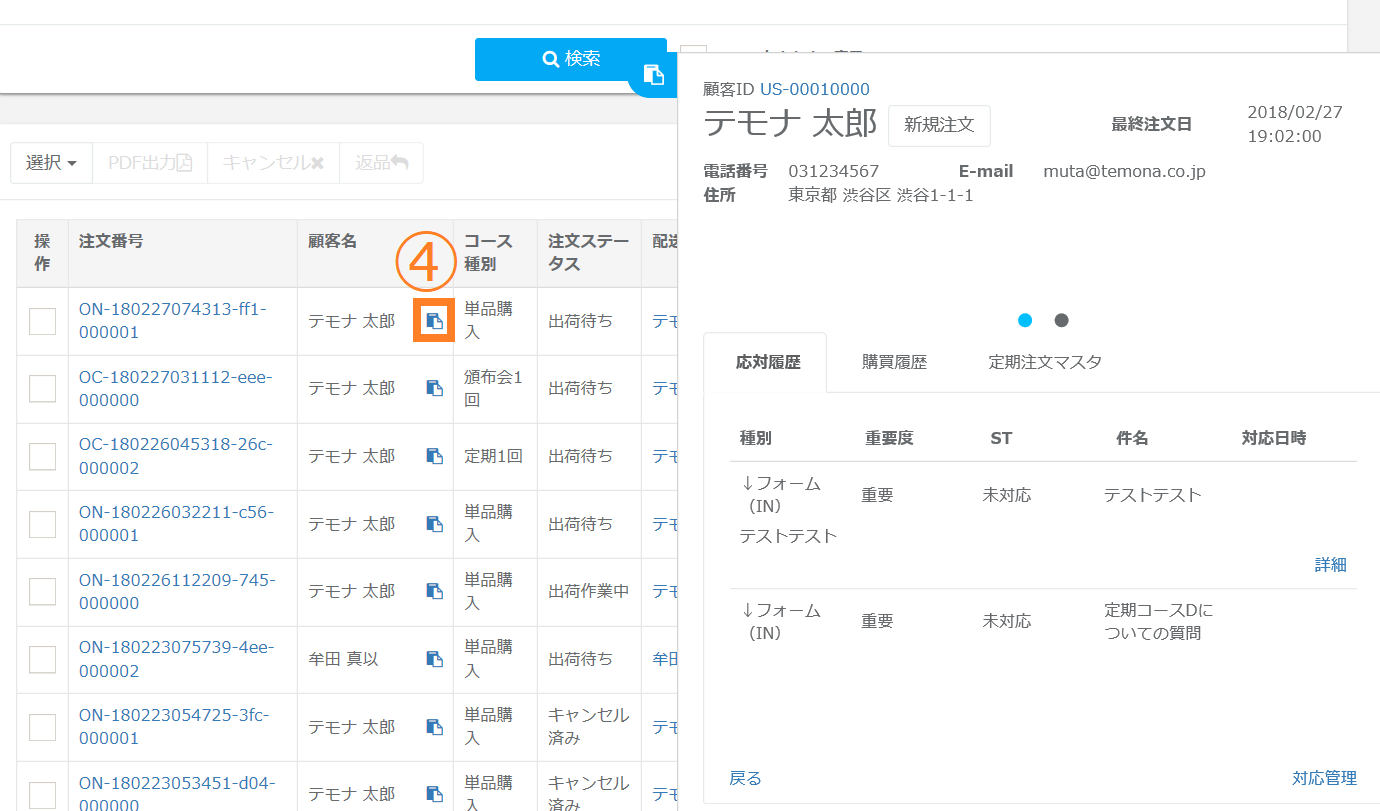Open customer icon for order ON-180226112209-745-000000
The height and width of the screenshot is (811, 1380).
(434, 591)
